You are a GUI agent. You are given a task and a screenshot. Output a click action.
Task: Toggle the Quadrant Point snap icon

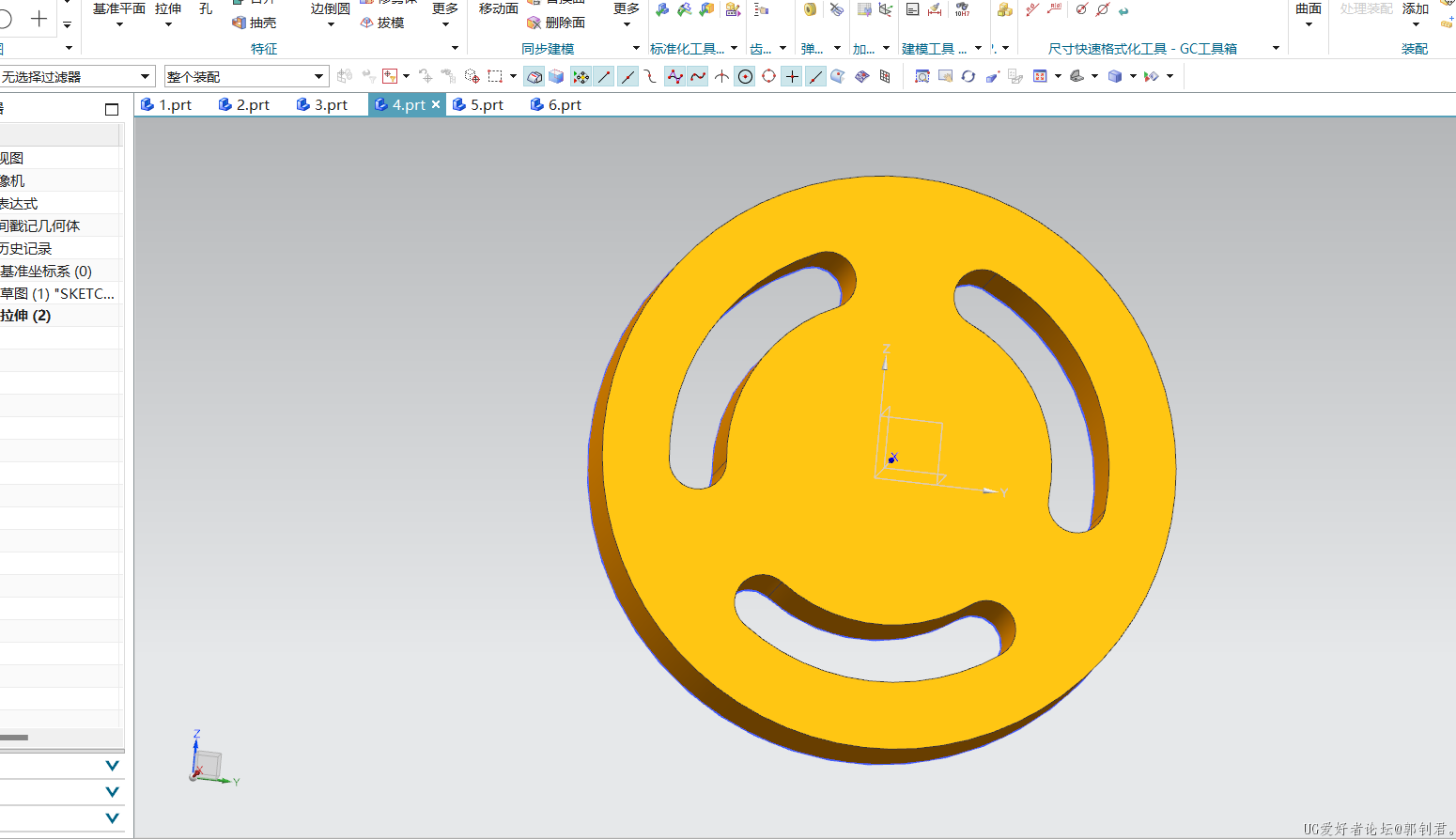click(769, 76)
